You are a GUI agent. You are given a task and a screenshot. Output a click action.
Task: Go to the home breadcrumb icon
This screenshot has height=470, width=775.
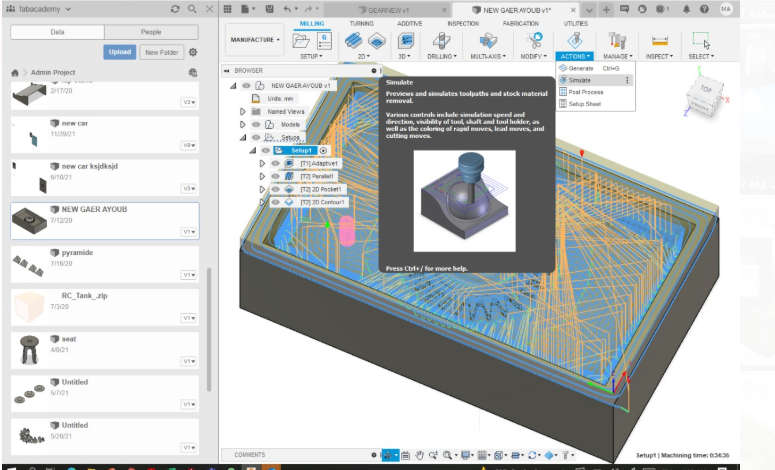[15, 73]
